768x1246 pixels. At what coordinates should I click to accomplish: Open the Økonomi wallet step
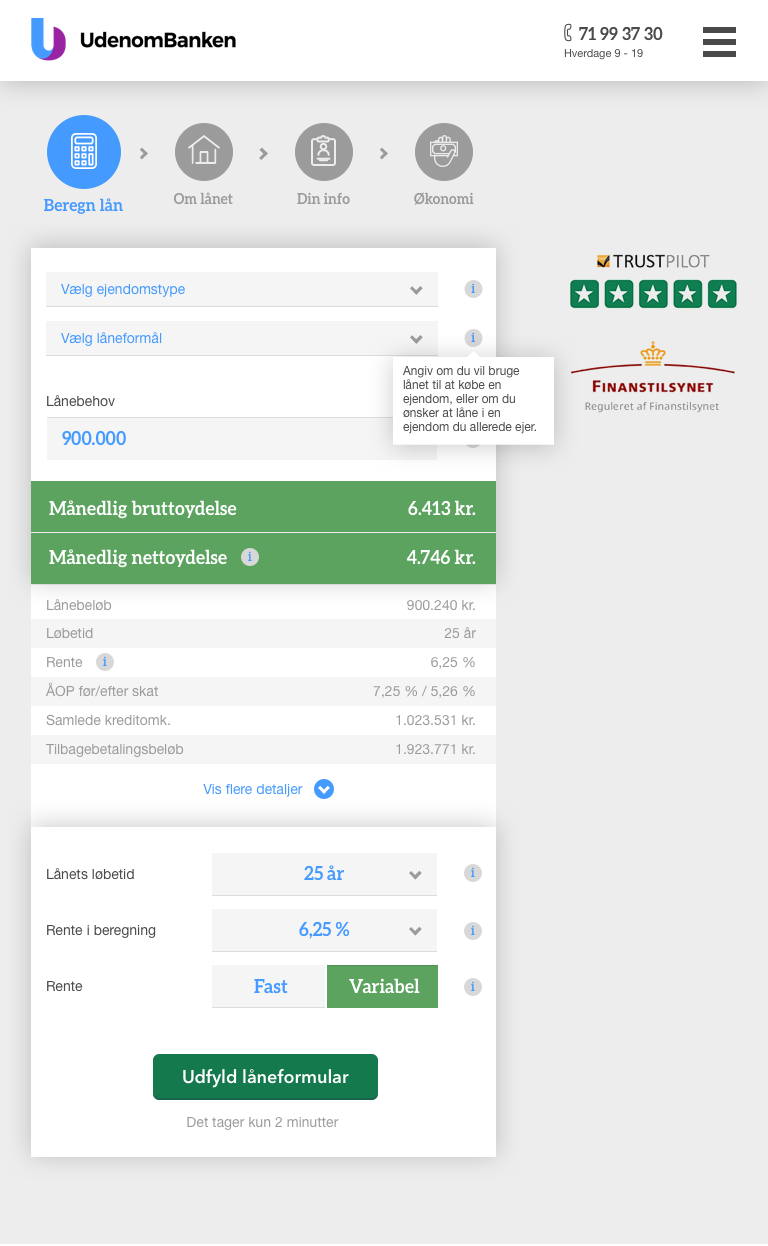point(443,153)
